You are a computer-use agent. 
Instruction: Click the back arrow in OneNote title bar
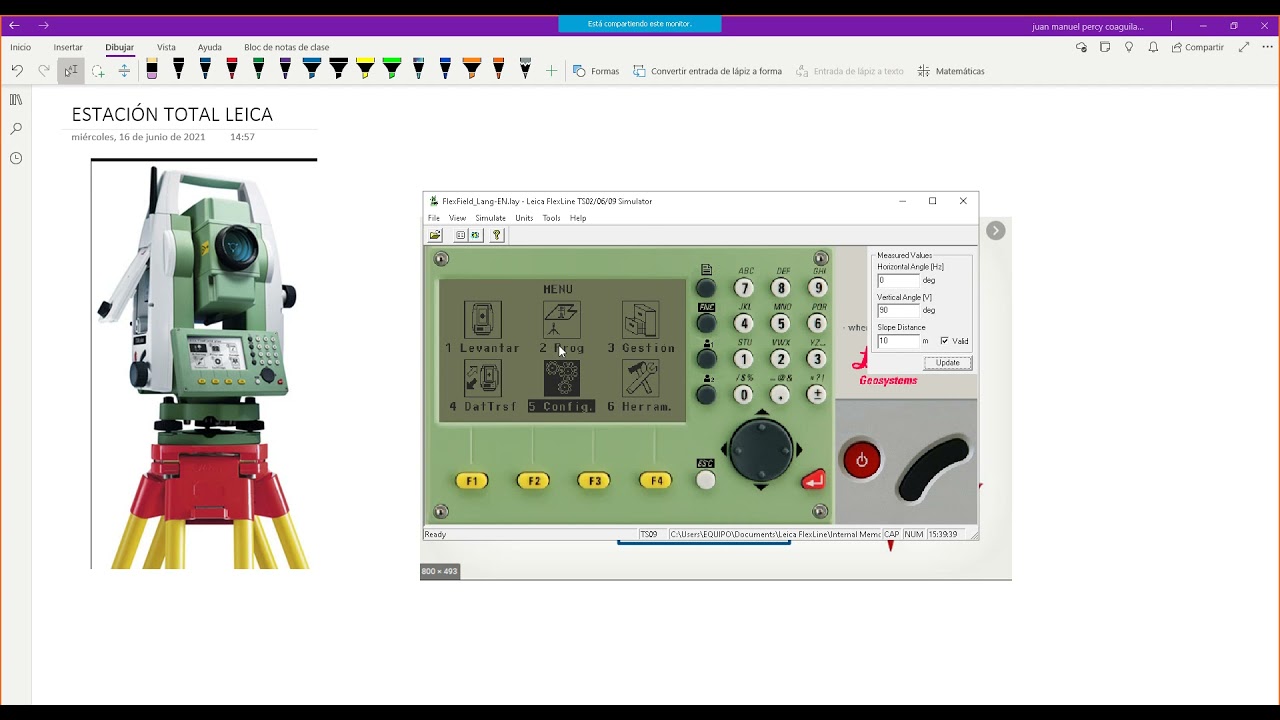click(14, 25)
